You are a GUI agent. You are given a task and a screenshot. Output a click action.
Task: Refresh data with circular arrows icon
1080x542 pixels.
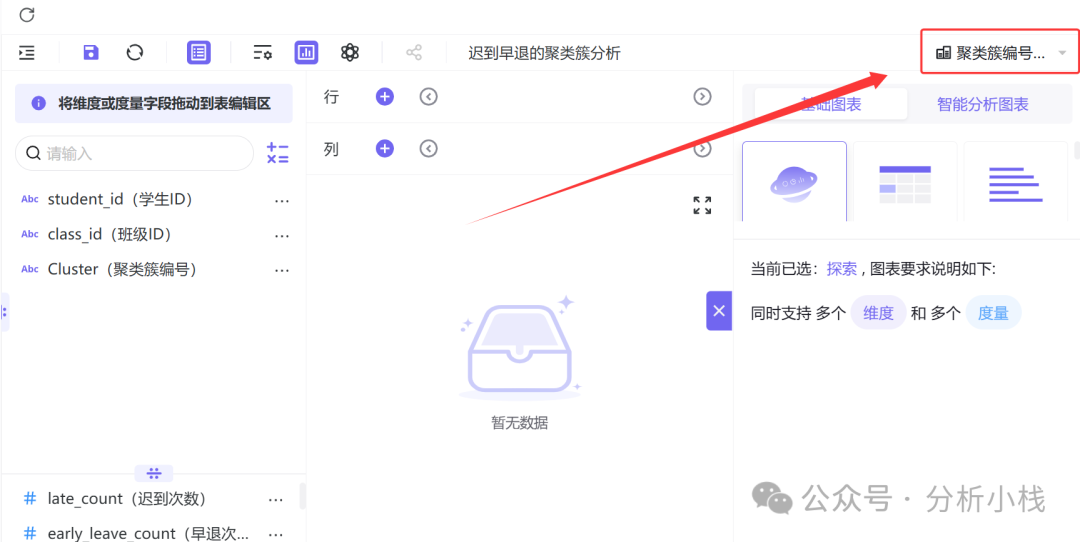pos(135,52)
